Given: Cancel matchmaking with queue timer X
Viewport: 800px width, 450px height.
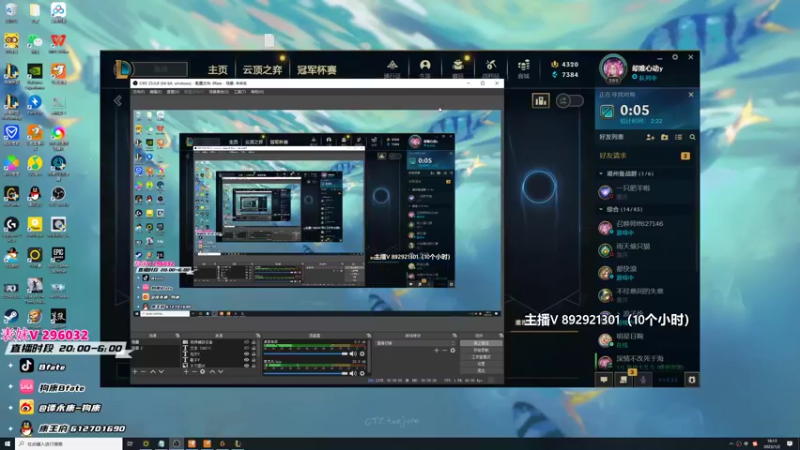Looking at the screenshot, I should 691,94.
